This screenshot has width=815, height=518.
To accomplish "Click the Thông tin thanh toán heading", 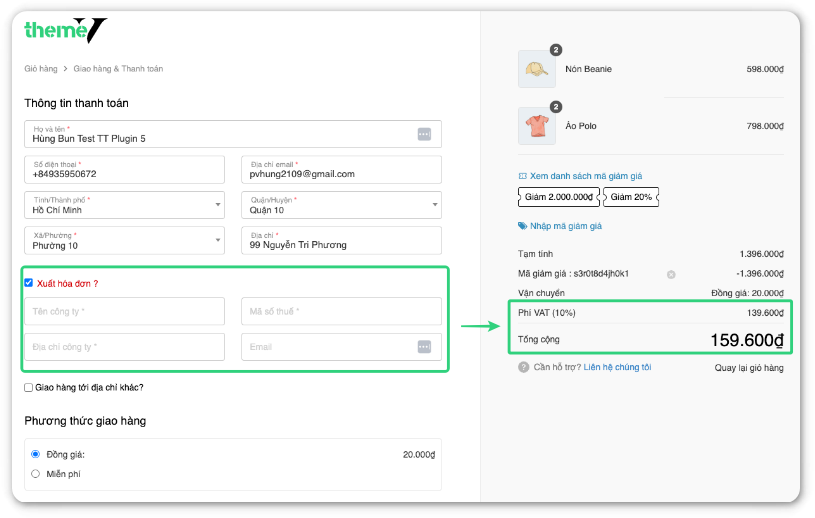I will [x=76, y=103].
